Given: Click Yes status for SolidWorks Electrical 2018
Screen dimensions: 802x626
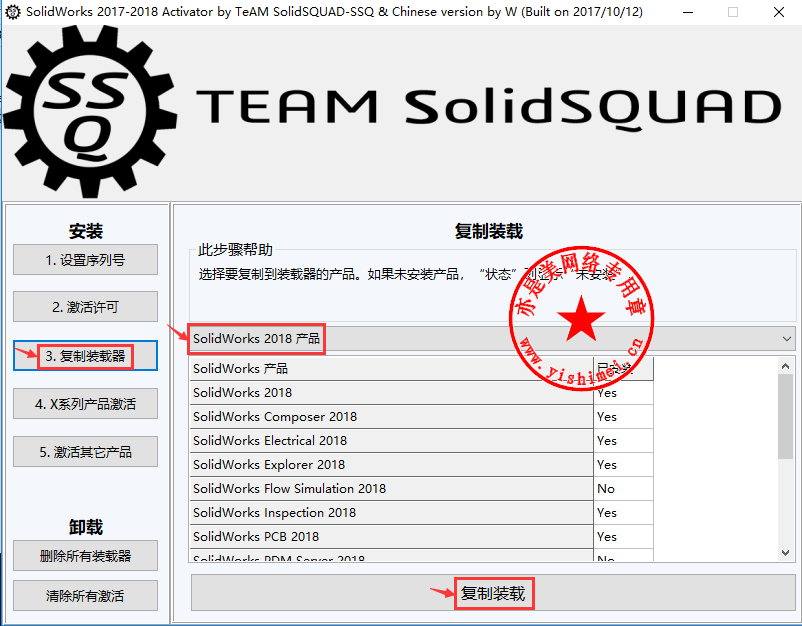Looking at the screenshot, I should [623, 440].
